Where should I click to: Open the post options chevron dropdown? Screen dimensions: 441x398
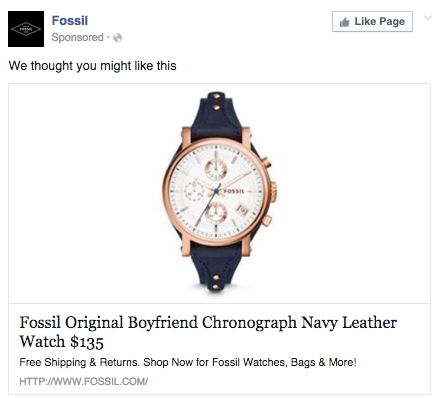click(x=428, y=18)
